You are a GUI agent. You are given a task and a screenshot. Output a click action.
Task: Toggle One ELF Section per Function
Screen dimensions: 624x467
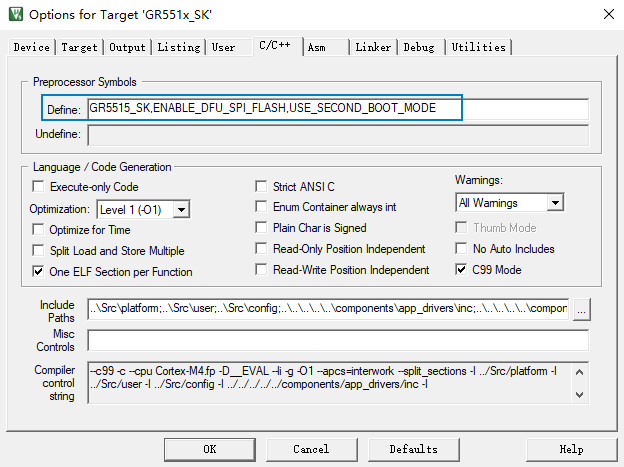pyautogui.click(x=39, y=271)
